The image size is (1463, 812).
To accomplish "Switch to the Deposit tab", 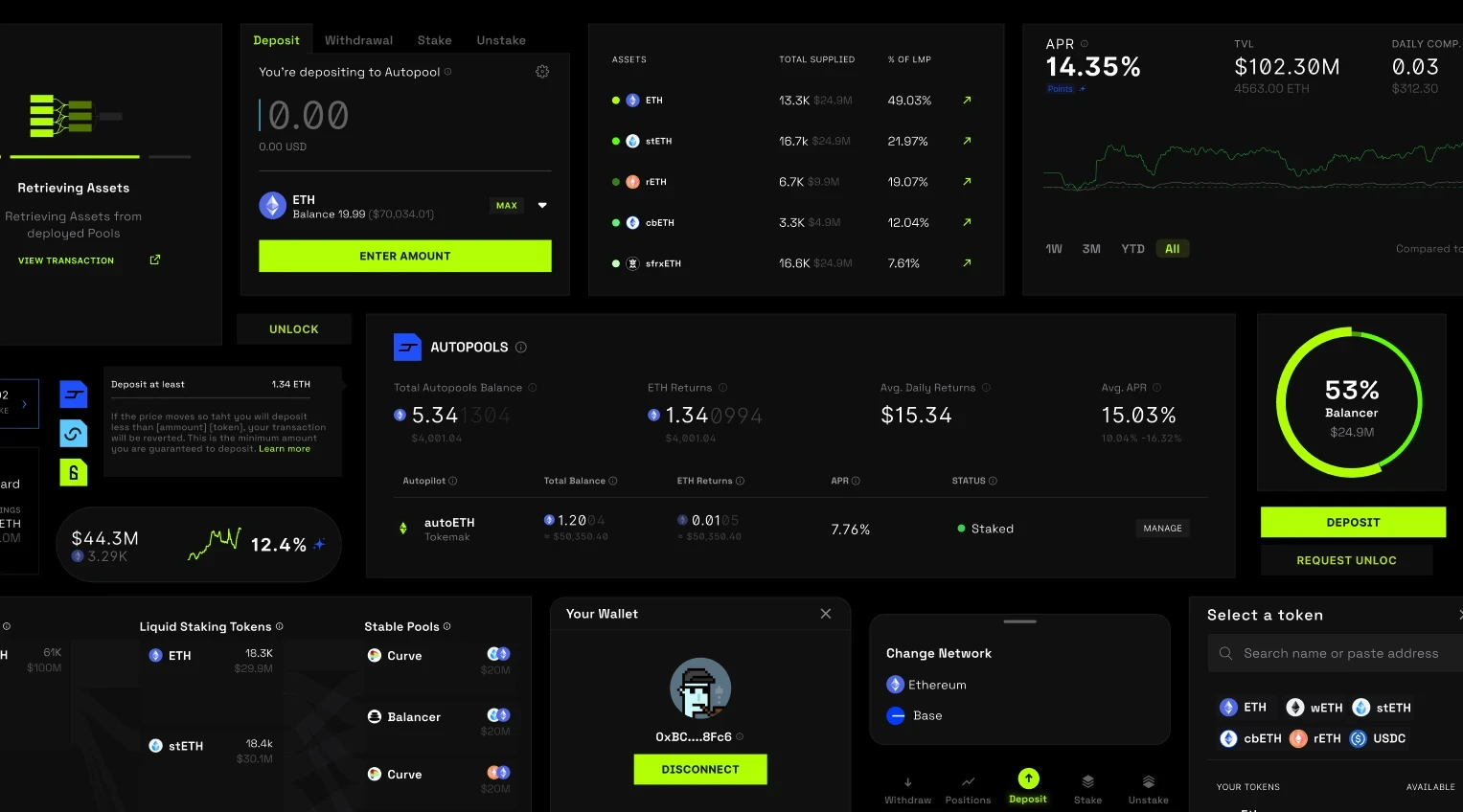I will click(x=276, y=40).
